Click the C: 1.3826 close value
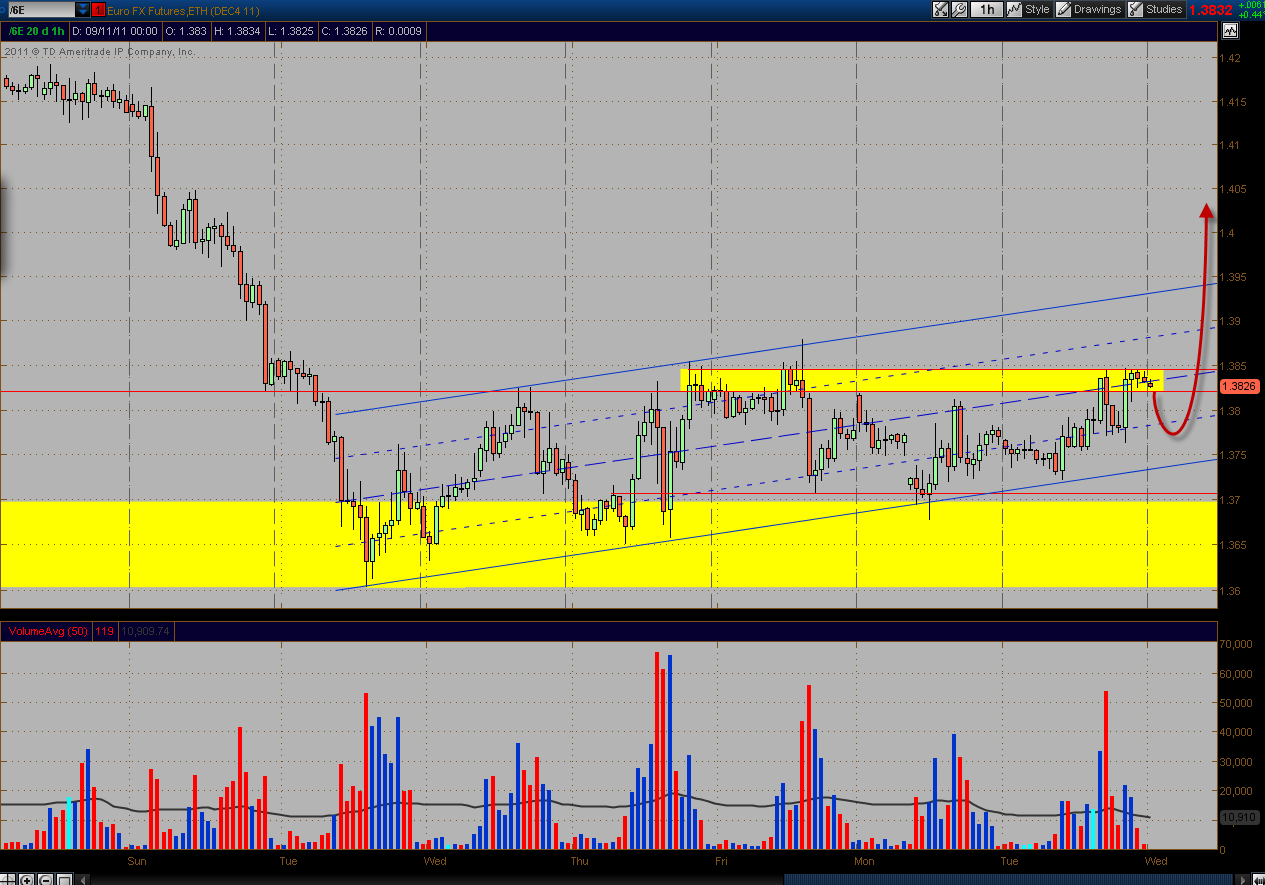This screenshot has height=885, width=1265. tap(344, 31)
